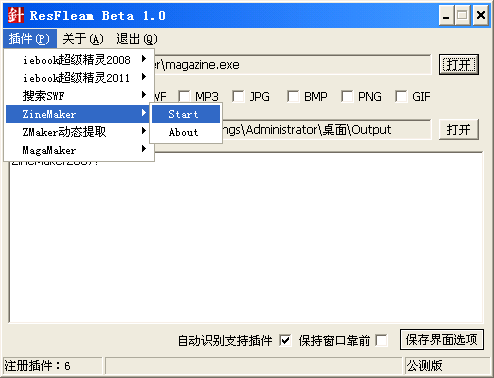
Task: Expand submenu arrow for ZMaker动态提取
Action: tap(144, 131)
